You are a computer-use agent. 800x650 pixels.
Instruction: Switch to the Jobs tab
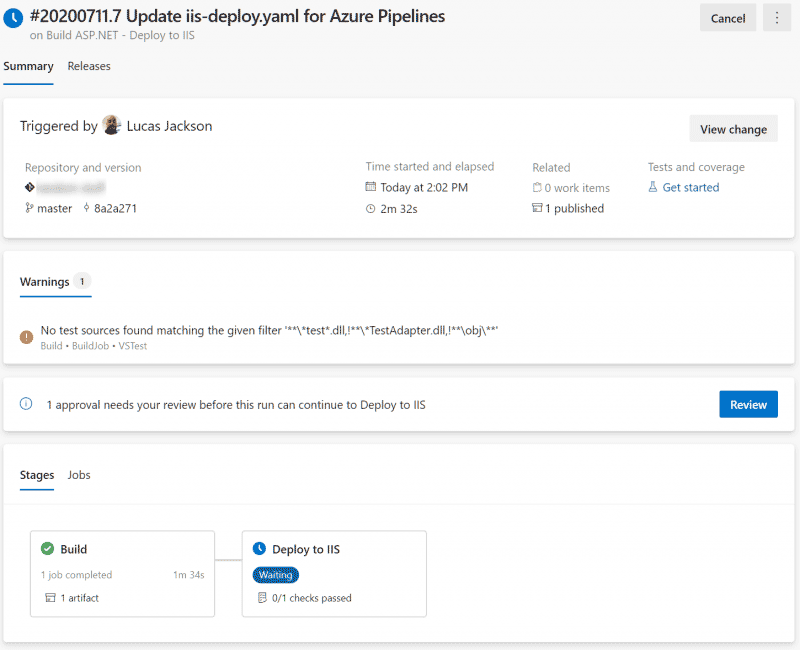tap(79, 475)
